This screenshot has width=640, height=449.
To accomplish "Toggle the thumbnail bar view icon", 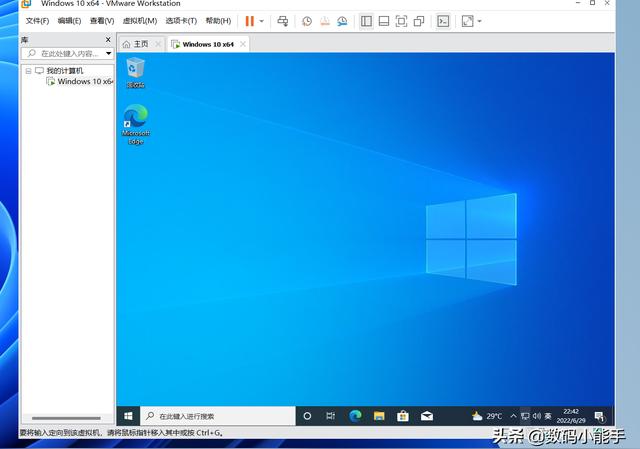I will (x=384, y=21).
